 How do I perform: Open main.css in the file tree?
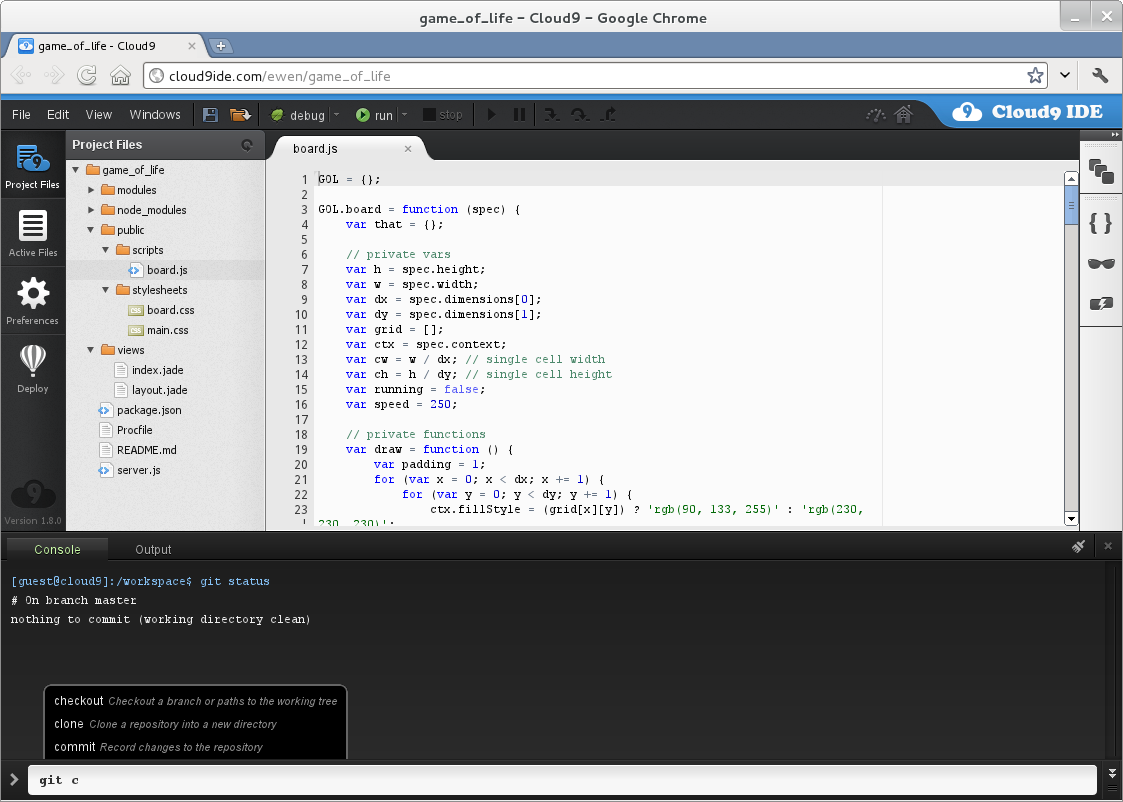click(168, 330)
